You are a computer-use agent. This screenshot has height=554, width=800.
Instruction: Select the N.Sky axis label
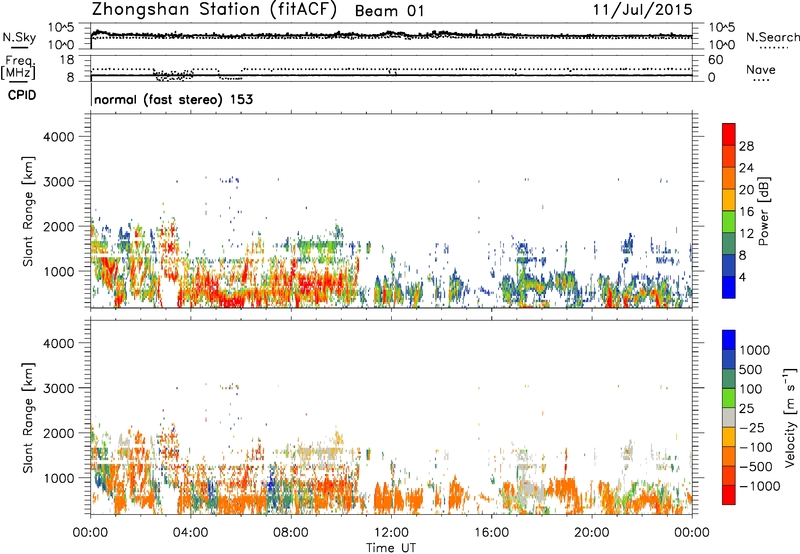19,38
